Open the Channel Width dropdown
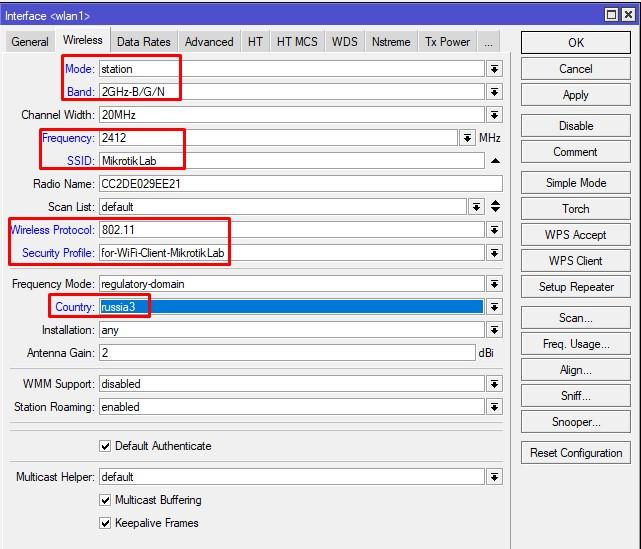 (494, 115)
